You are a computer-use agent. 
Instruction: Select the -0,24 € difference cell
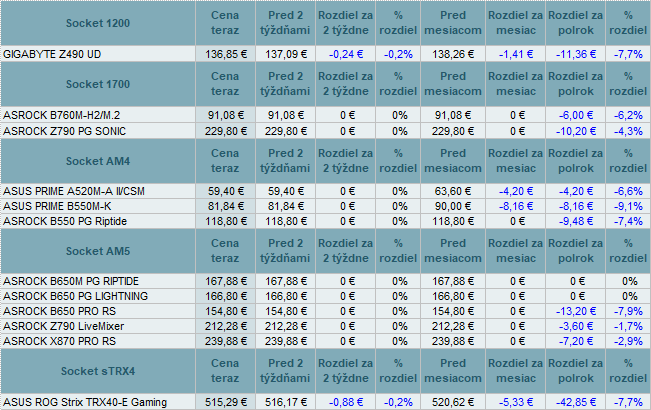pyautogui.click(x=345, y=54)
